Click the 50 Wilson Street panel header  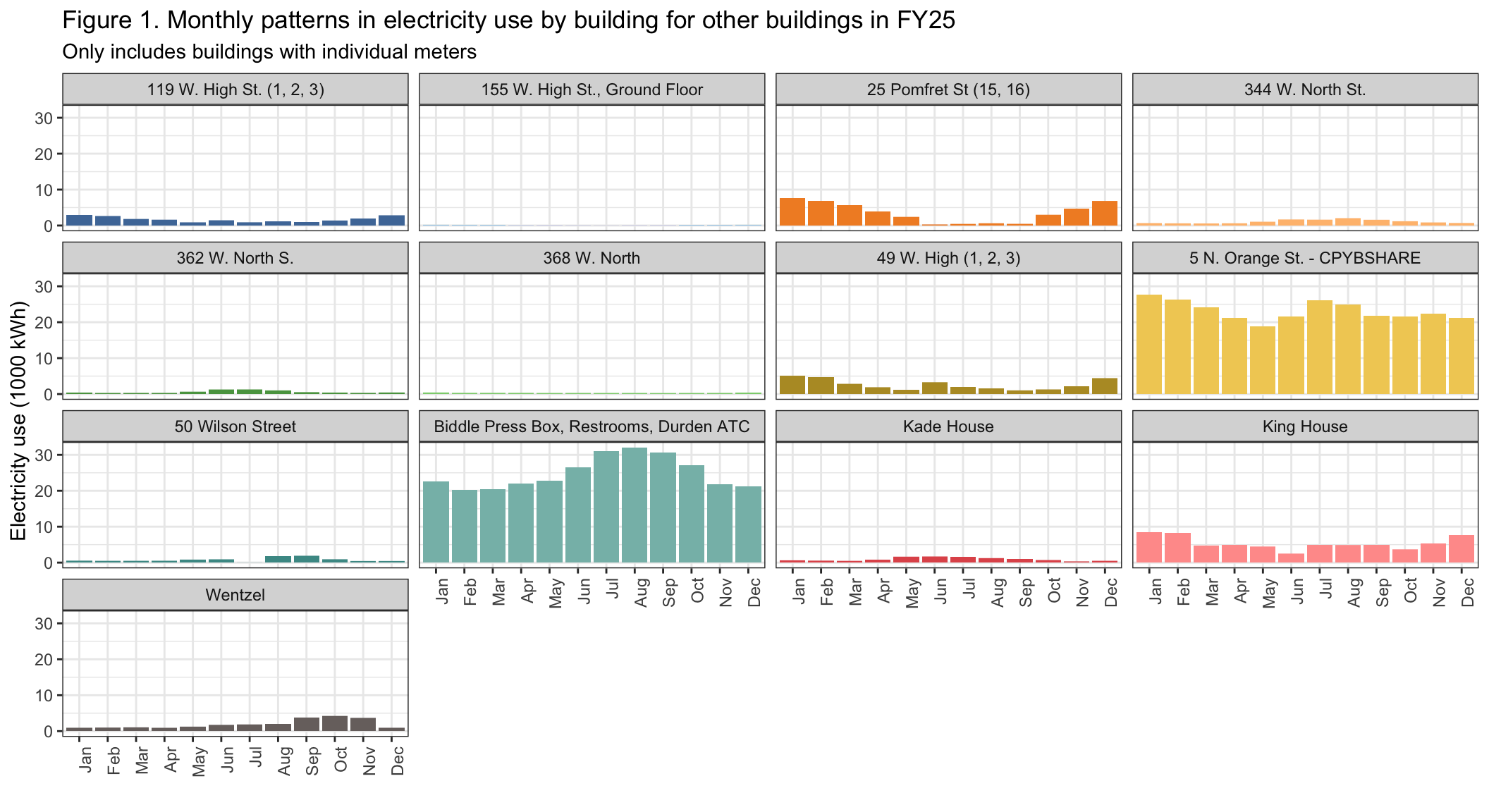pyautogui.click(x=235, y=426)
